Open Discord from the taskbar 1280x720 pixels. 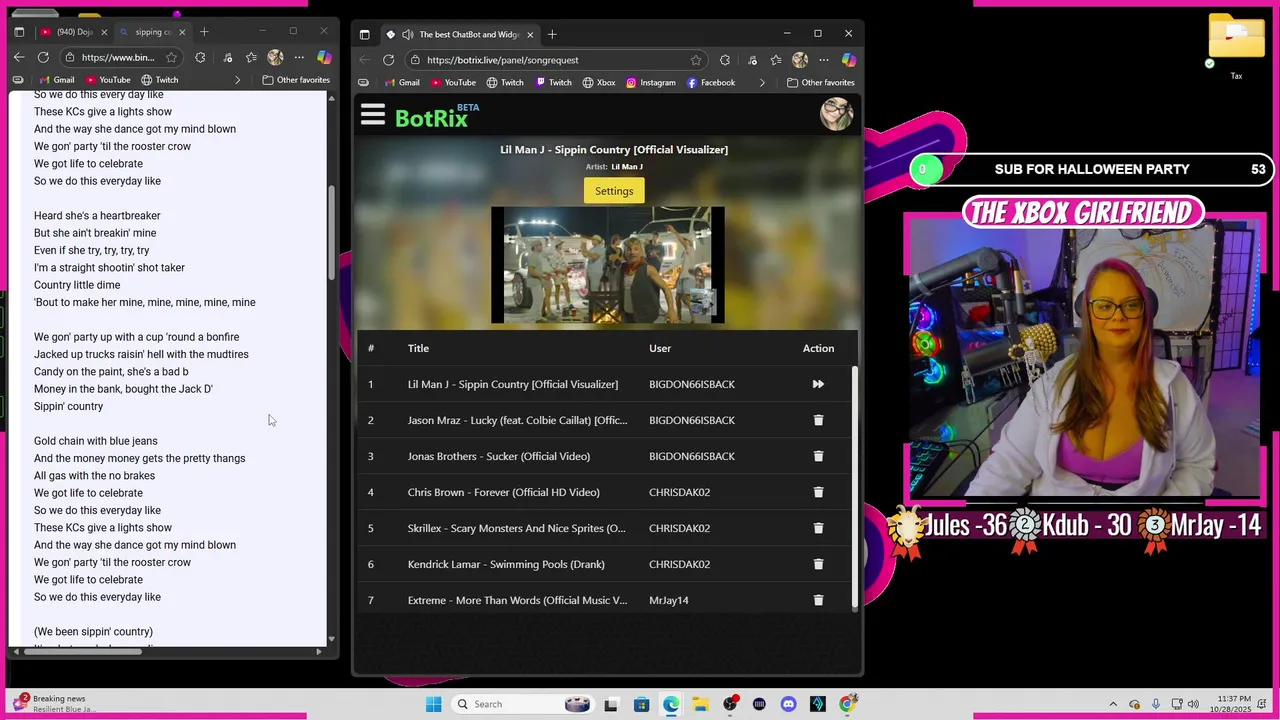click(789, 704)
